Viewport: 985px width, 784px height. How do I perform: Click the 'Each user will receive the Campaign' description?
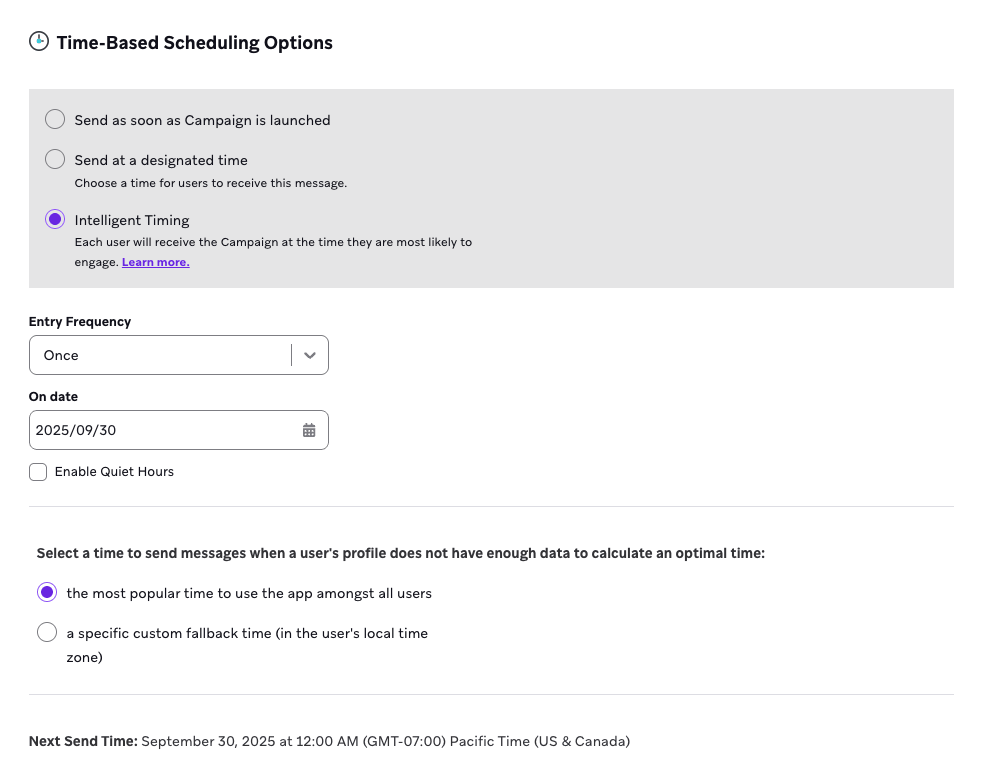coord(272,243)
